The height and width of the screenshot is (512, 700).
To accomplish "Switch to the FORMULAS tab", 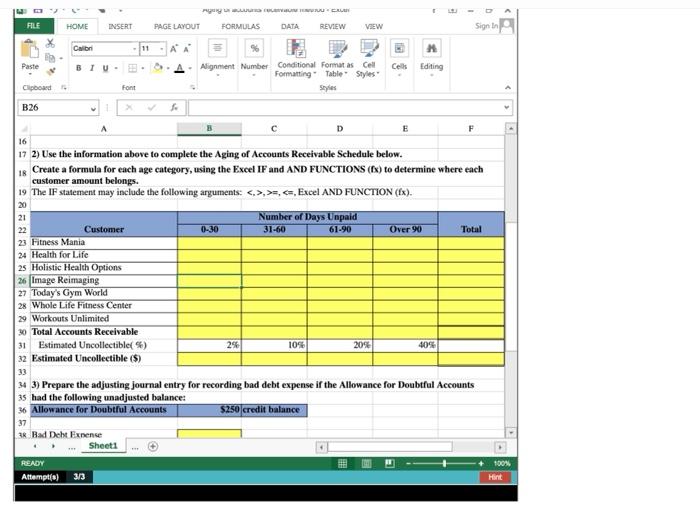I will 241,26.
